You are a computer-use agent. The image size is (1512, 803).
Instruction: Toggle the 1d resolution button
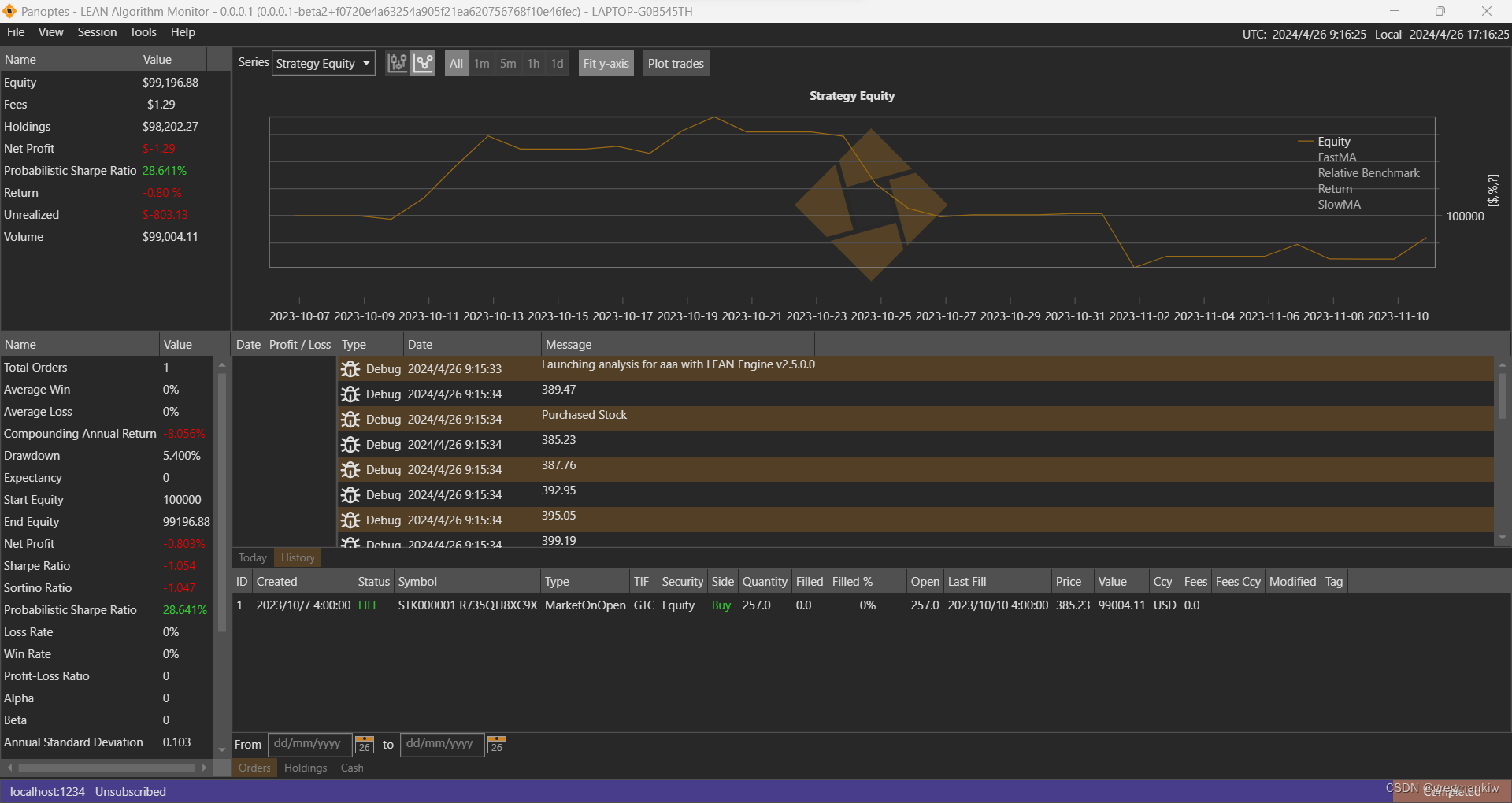click(x=557, y=64)
